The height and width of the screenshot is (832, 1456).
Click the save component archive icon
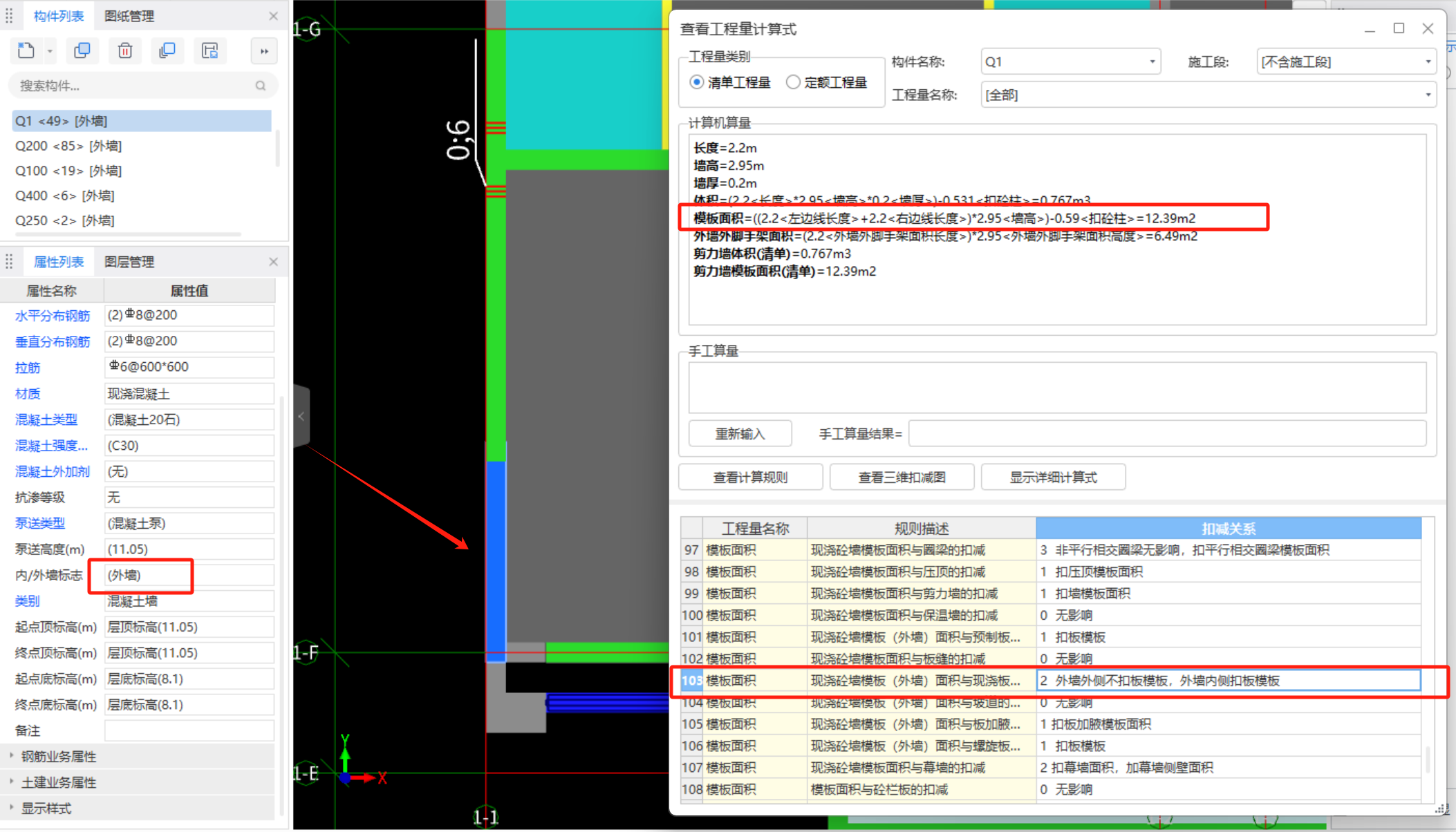tap(210, 50)
